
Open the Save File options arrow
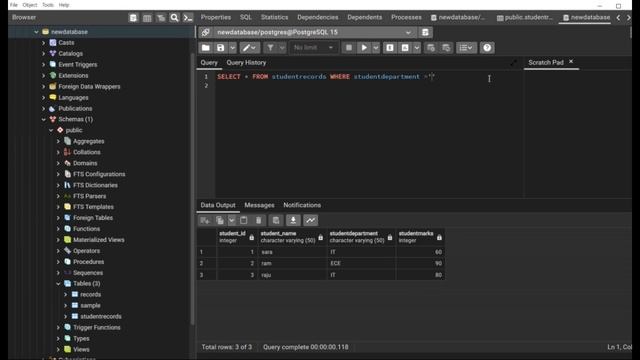pos(232,48)
